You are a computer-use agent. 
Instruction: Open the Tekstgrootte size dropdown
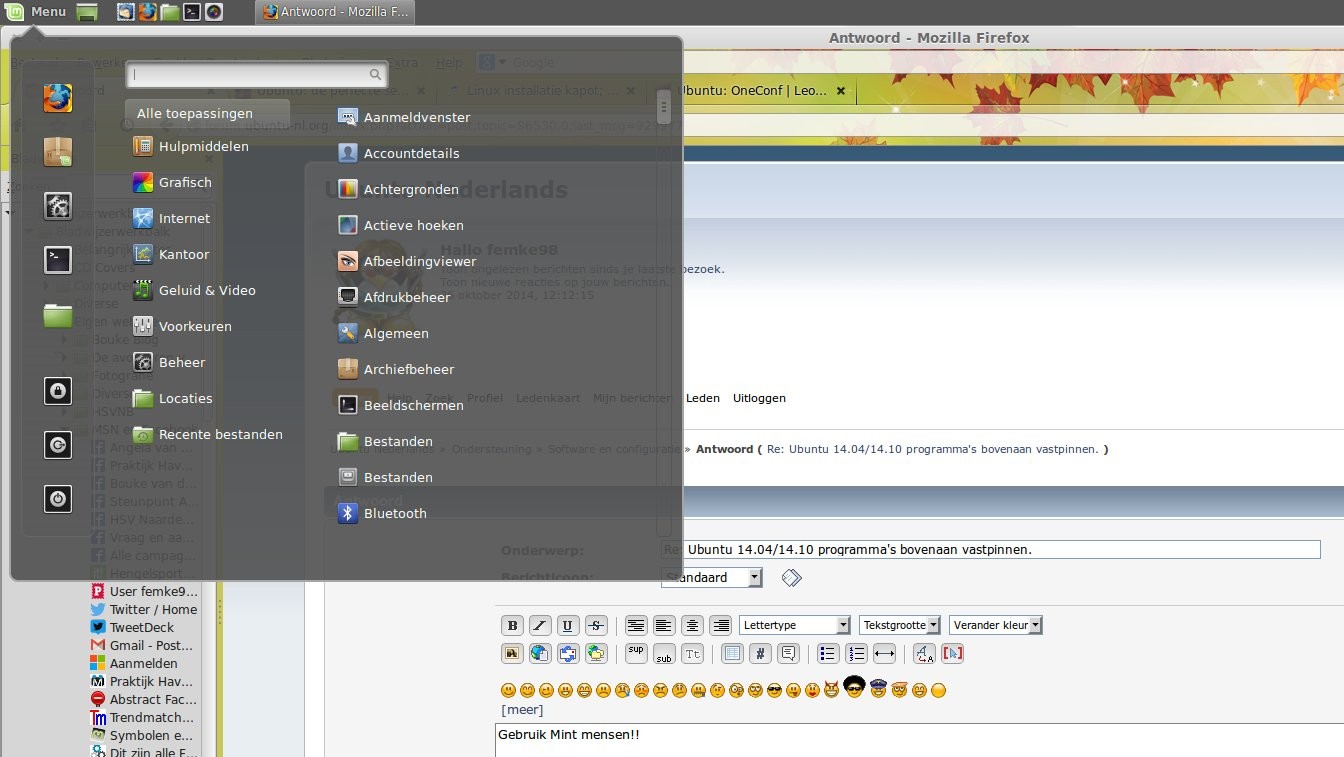tap(900, 625)
